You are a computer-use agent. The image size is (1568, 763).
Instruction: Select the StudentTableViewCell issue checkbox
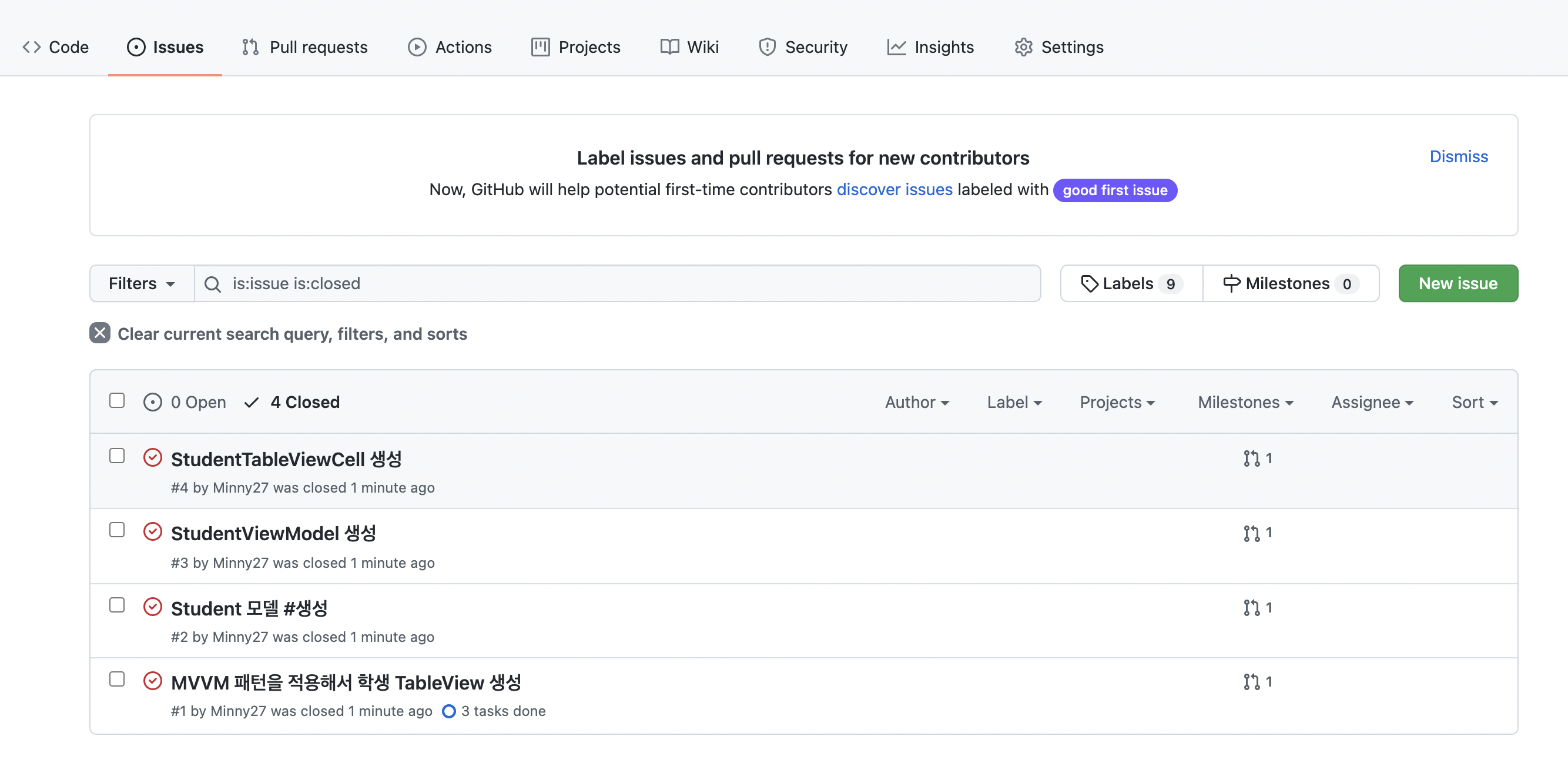click(x=117, y=456)
